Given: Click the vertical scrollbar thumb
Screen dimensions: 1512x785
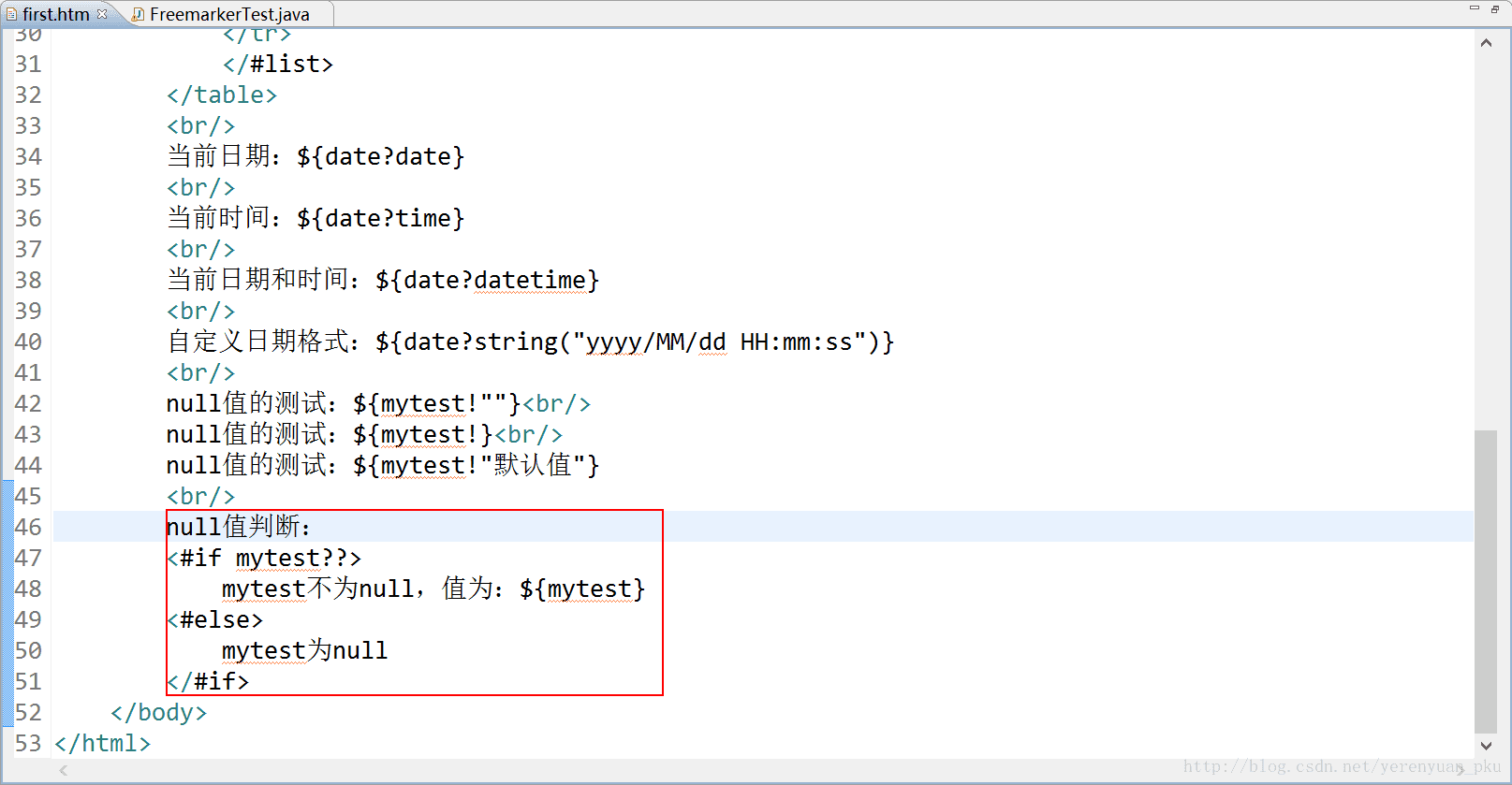Looking at the screenshot, I should (1486, 582).
